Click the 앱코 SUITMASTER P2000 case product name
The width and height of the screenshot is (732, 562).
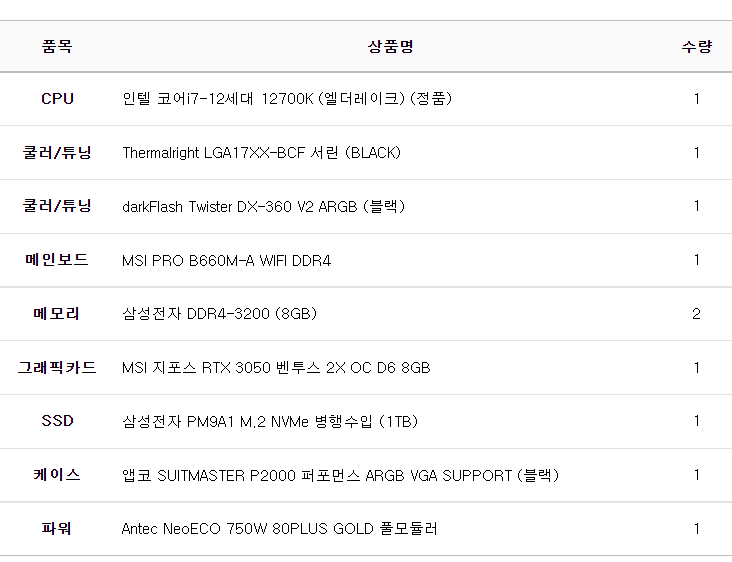click(x=340, y=475)
